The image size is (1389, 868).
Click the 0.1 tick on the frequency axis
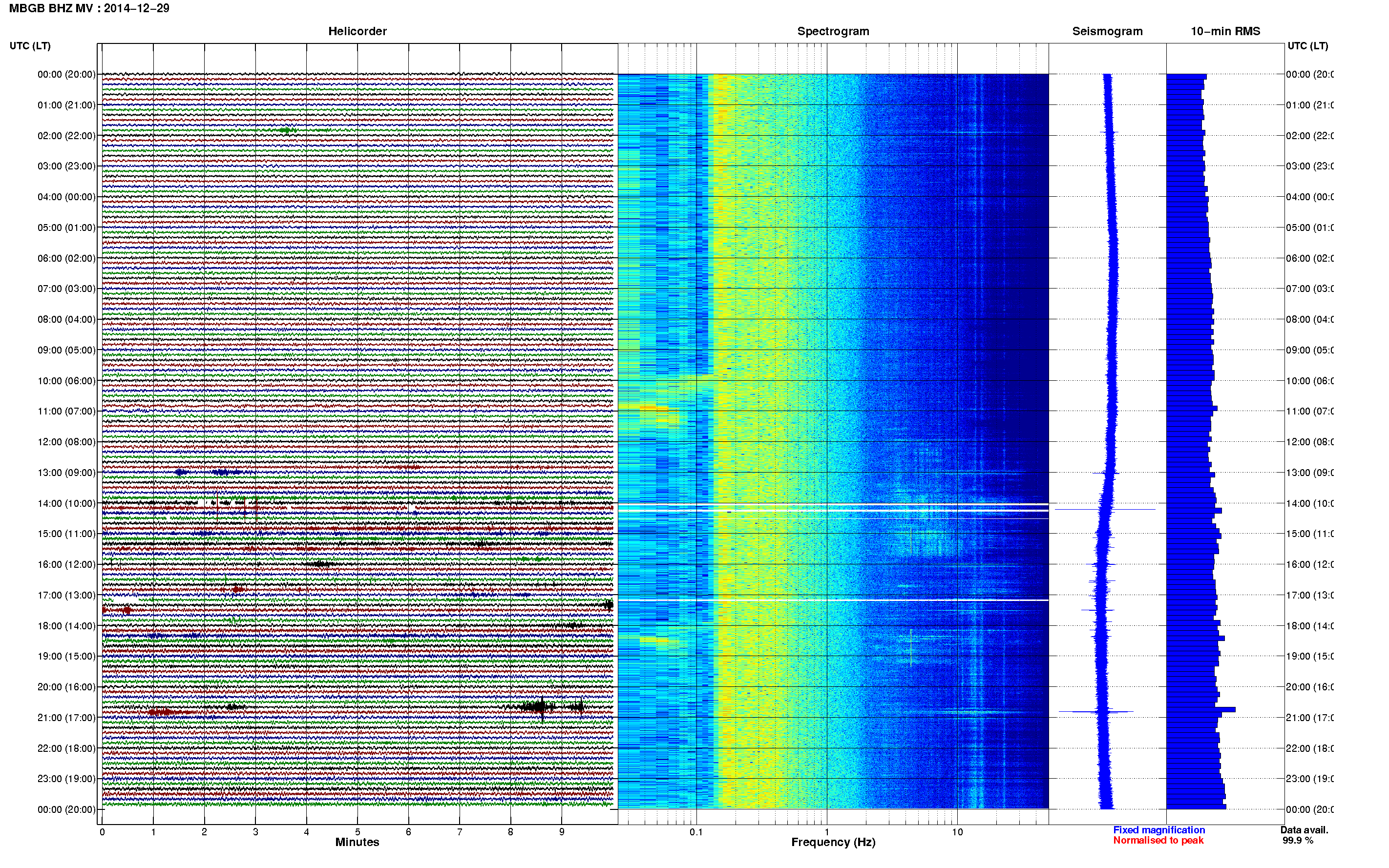click(x=696, y=832)
